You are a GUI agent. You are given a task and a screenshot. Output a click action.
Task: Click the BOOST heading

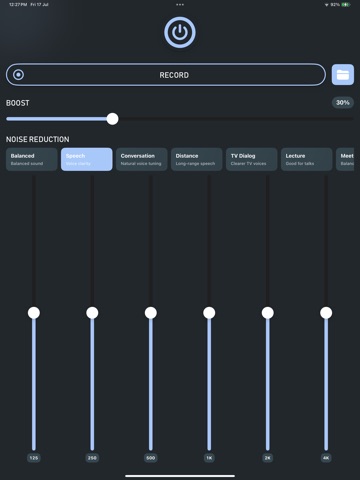[18, 103]
